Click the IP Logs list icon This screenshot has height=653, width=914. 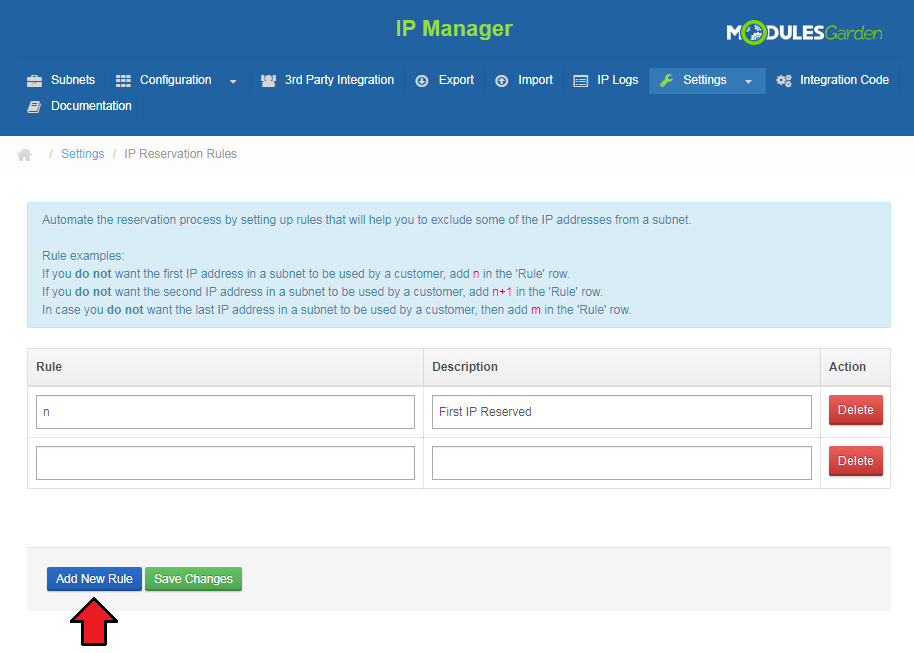(x=581, y=81)
